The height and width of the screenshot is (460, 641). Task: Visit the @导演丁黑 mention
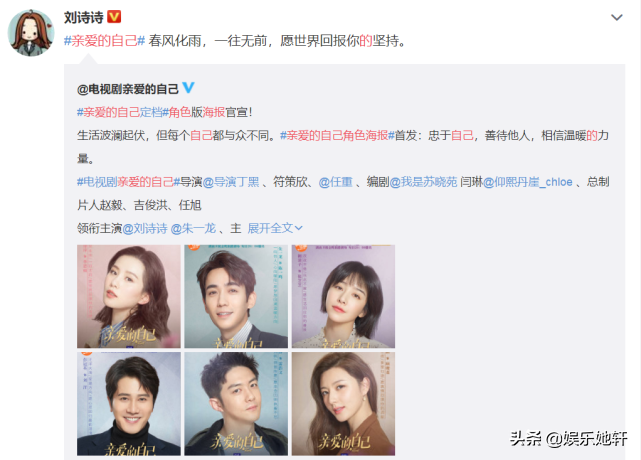tap(231, 182)
